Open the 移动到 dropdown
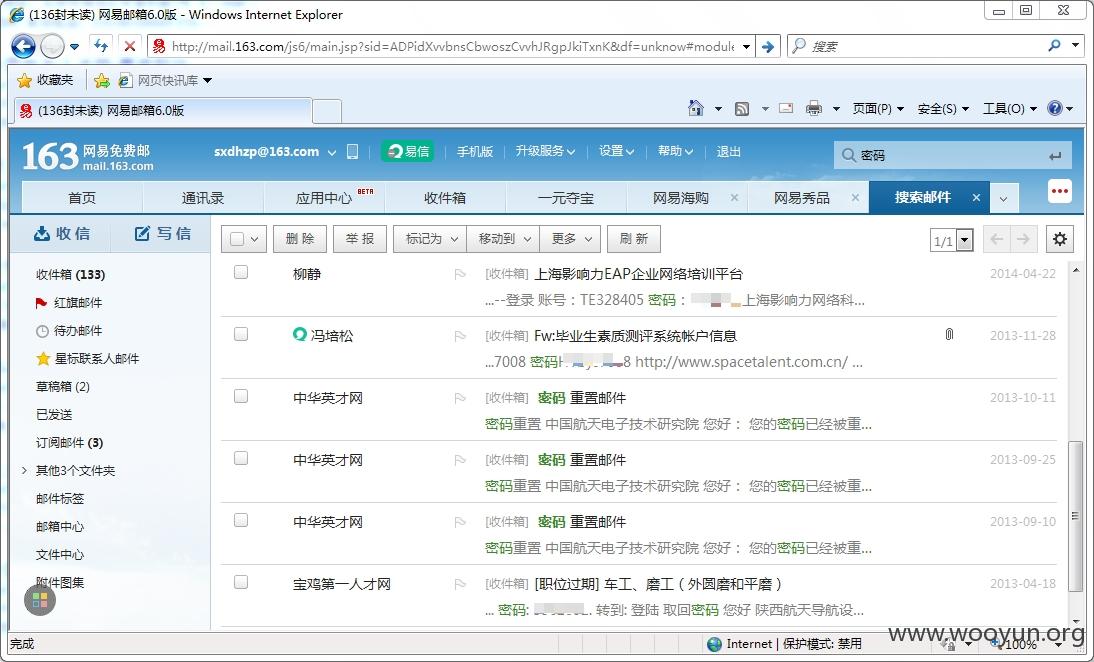Viewport: 1094px width, 662px height. pyautogui.click(x=503, y=239)
